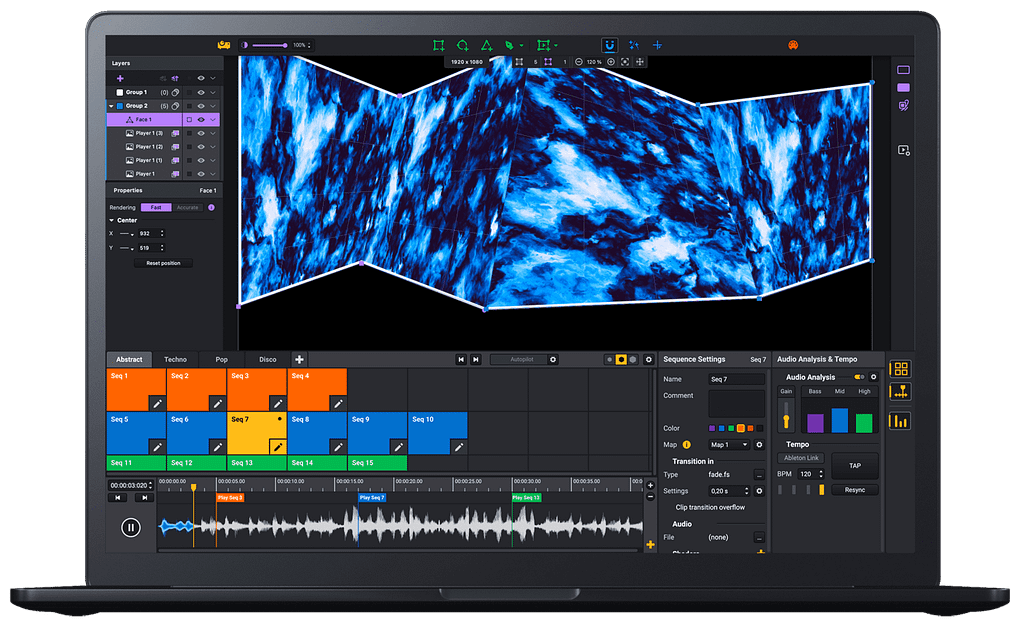Switch to the Techno tab
The width and height of the screenshot is (1024, 635).
pos(175,359)
